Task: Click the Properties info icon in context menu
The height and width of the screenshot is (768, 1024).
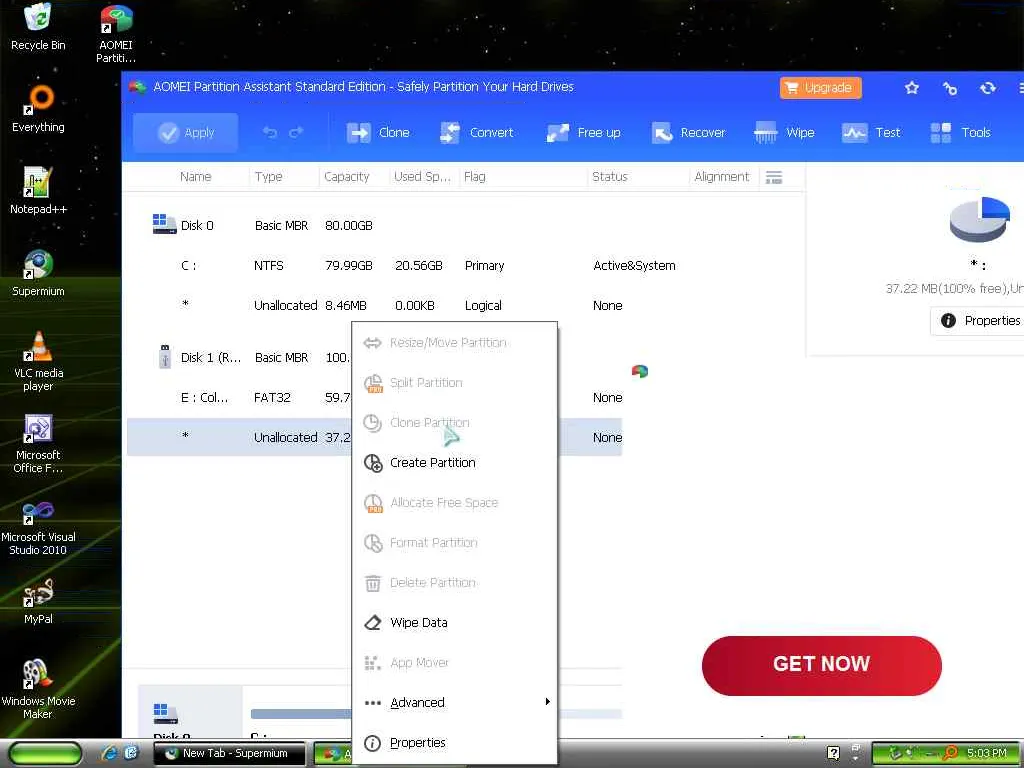Action: (372, 743)
